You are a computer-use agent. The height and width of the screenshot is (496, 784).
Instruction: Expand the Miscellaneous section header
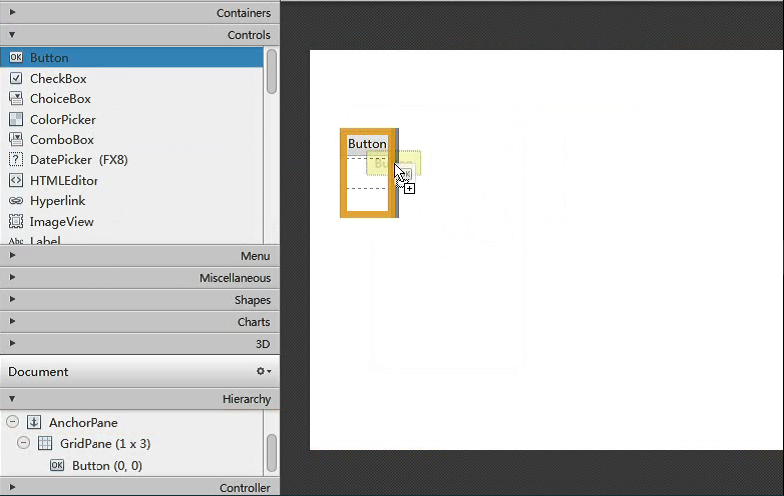(x=13, y=278)
